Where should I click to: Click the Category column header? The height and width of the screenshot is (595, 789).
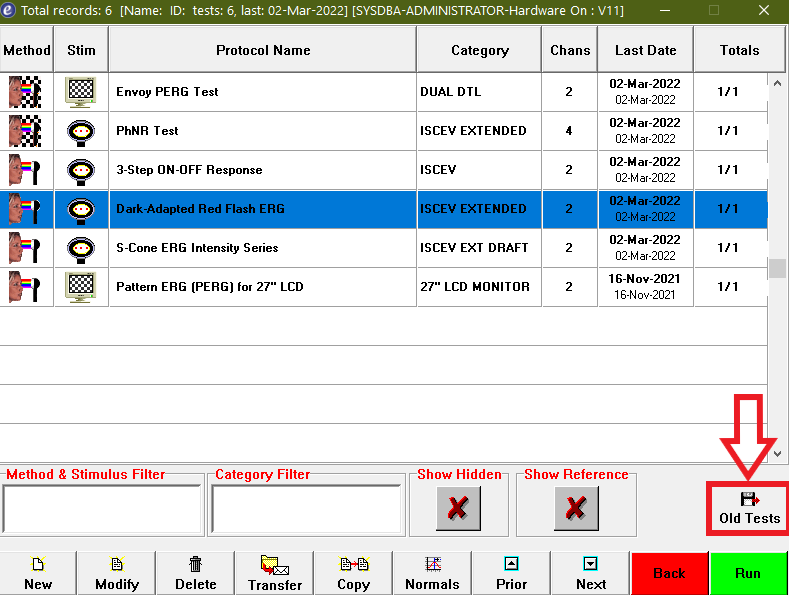pyautogui.click(x=480, y=50)
